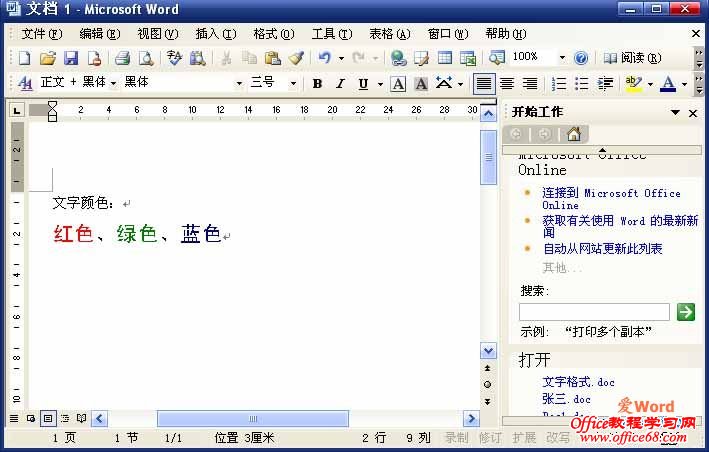The height and width of the screenshot is (452, 709).
Task: Expand the Undo history dropdown arrow
Action: tap(341, 58)
